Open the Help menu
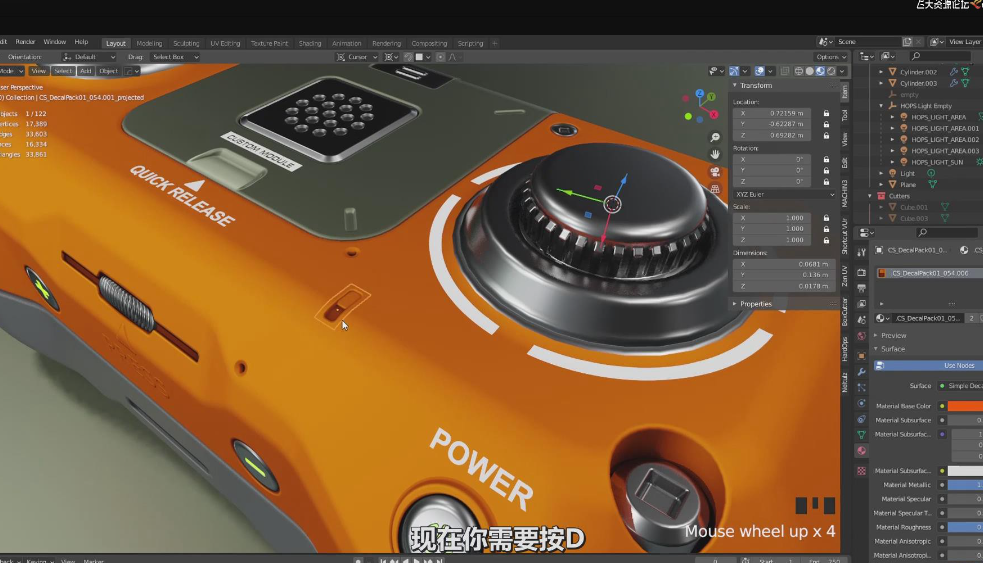 tap(81, 42)
